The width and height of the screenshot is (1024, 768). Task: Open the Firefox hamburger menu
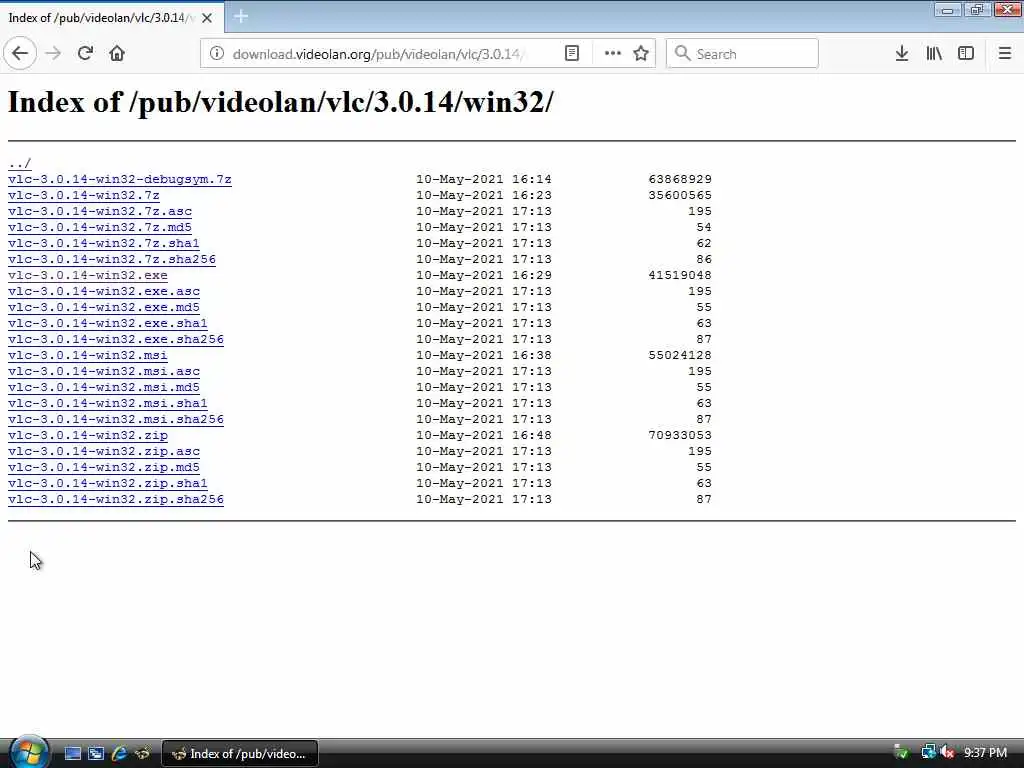point(1005,54)
